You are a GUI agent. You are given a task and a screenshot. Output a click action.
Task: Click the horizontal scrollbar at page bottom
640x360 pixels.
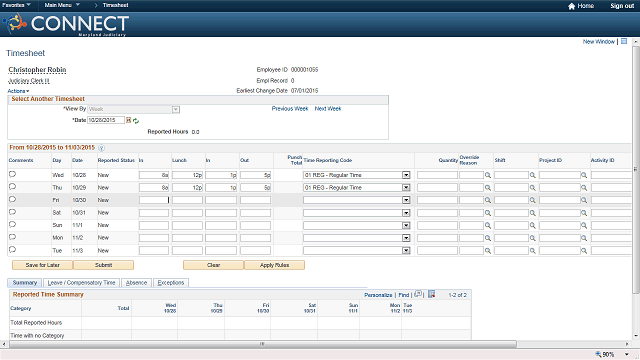tap(263, 344)
